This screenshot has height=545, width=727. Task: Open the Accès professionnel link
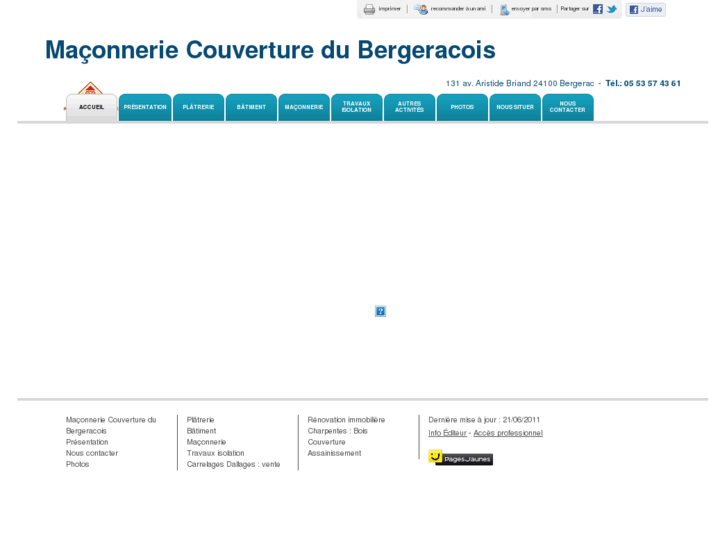point(508,433)
